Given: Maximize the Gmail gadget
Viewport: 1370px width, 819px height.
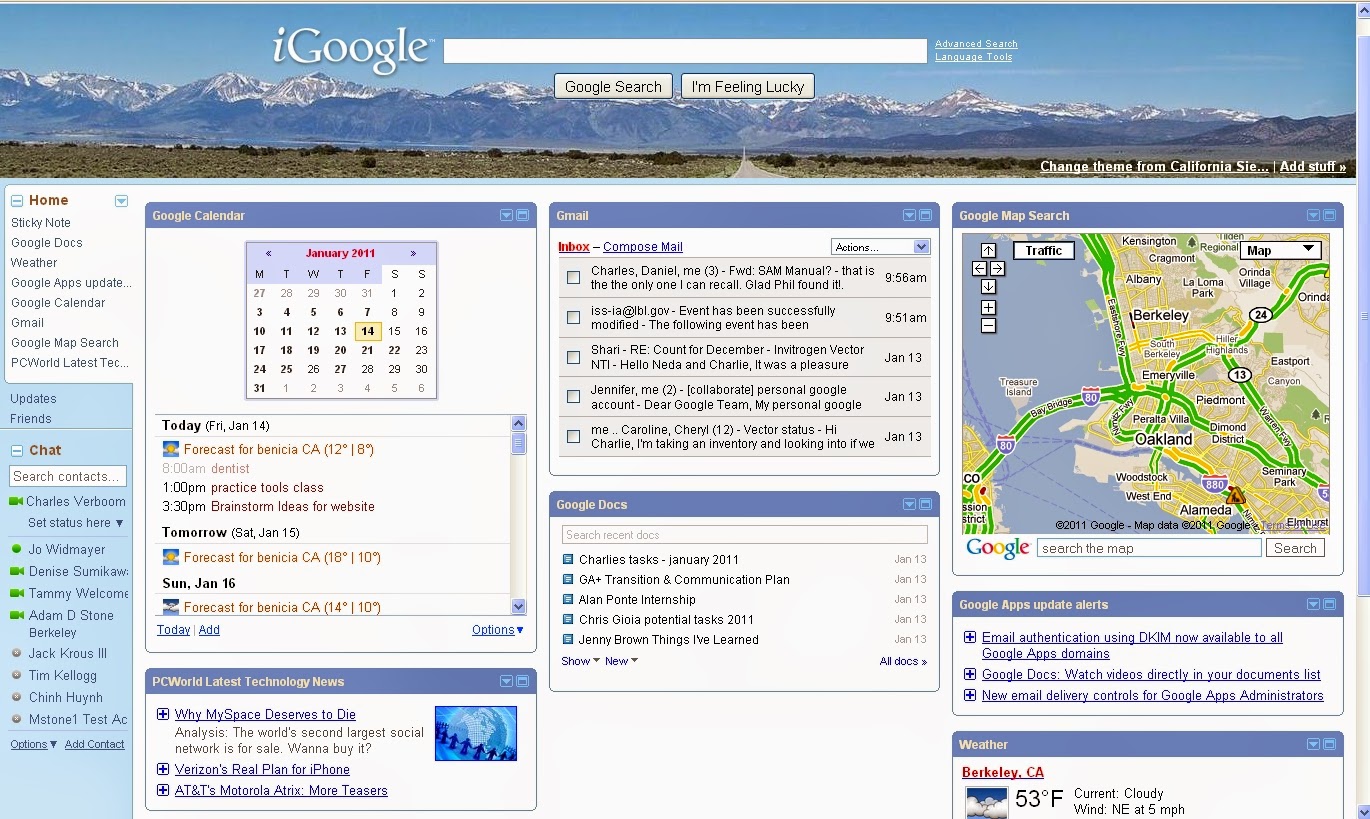Looking at the screenshot, I should [x=925, y=216].
